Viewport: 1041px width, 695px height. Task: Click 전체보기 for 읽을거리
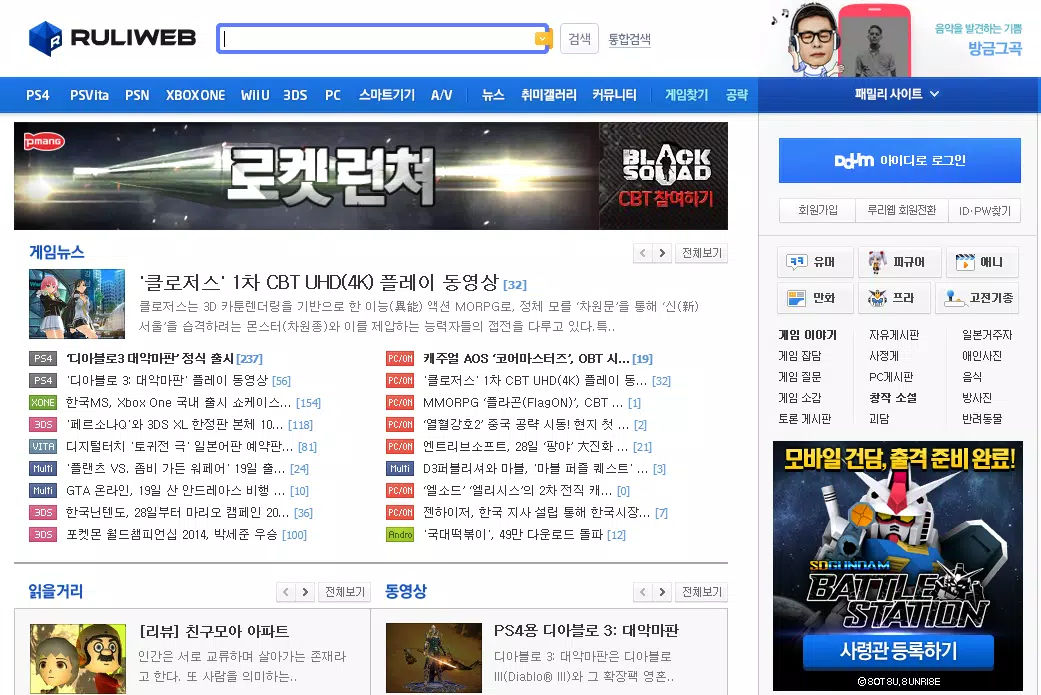pos(345,591)
